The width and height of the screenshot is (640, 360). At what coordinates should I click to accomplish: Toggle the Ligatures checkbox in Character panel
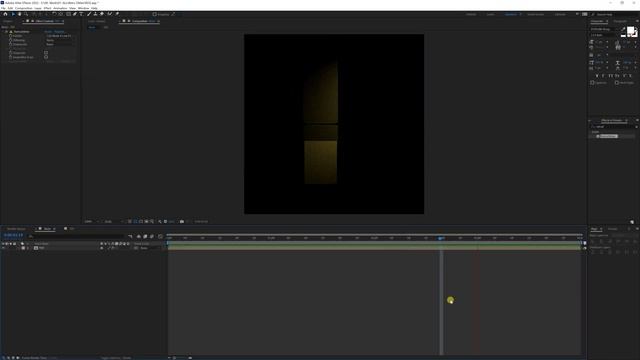pos(592,83)
